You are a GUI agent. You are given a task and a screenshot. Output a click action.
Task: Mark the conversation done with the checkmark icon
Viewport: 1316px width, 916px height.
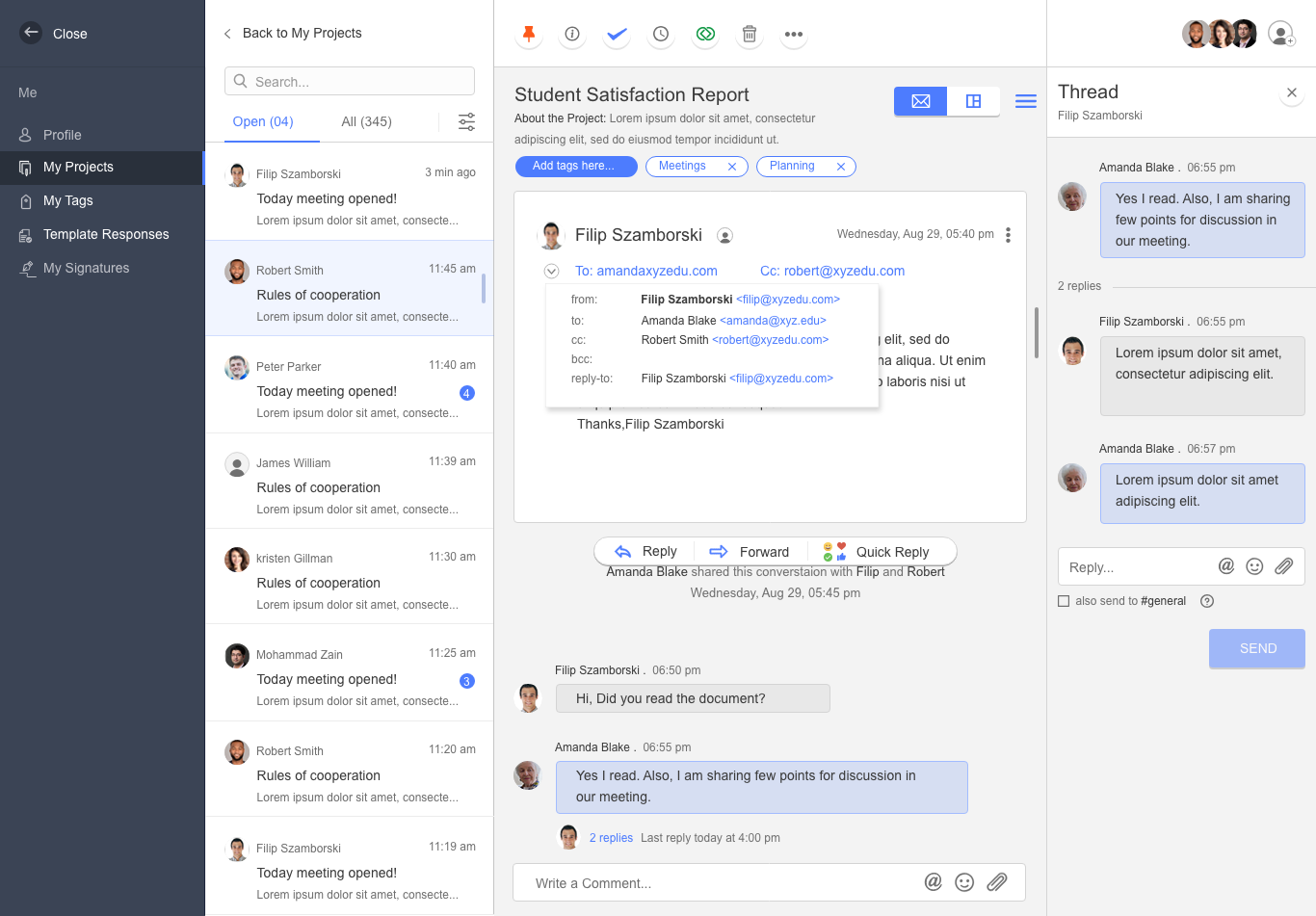(x=617, y=35)
